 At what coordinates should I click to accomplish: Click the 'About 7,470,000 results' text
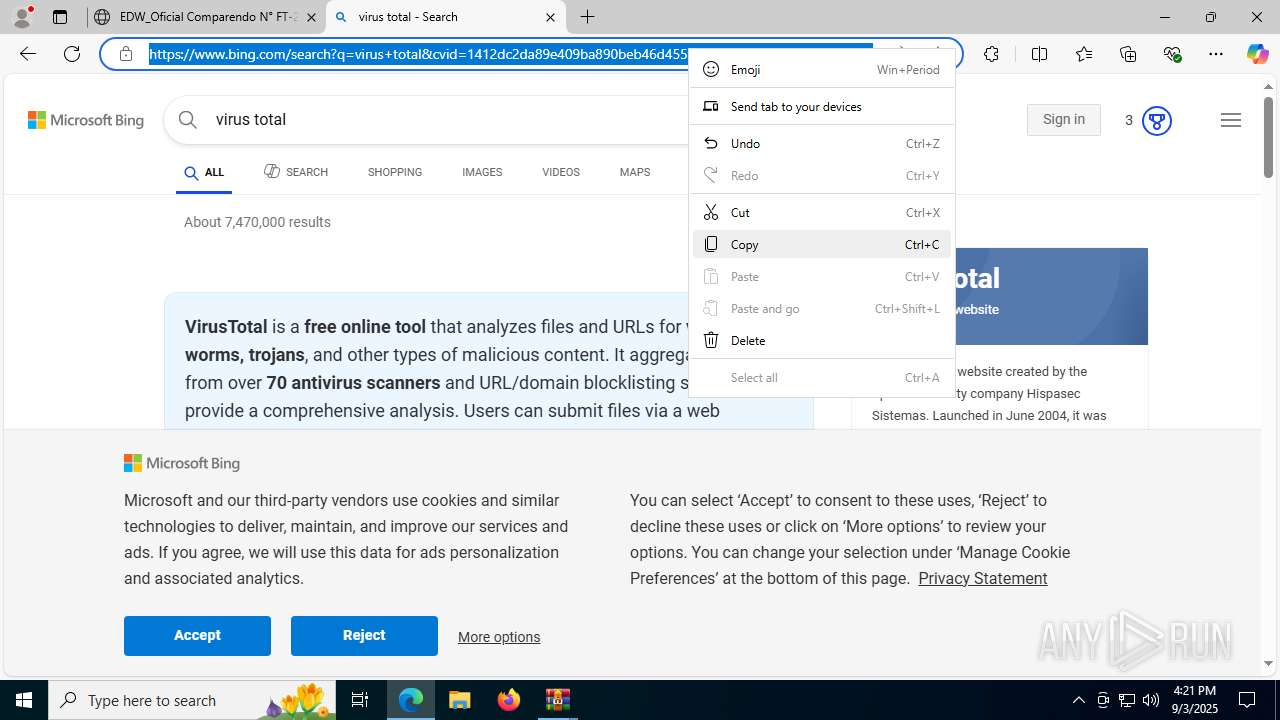click(x=257, y=222)
